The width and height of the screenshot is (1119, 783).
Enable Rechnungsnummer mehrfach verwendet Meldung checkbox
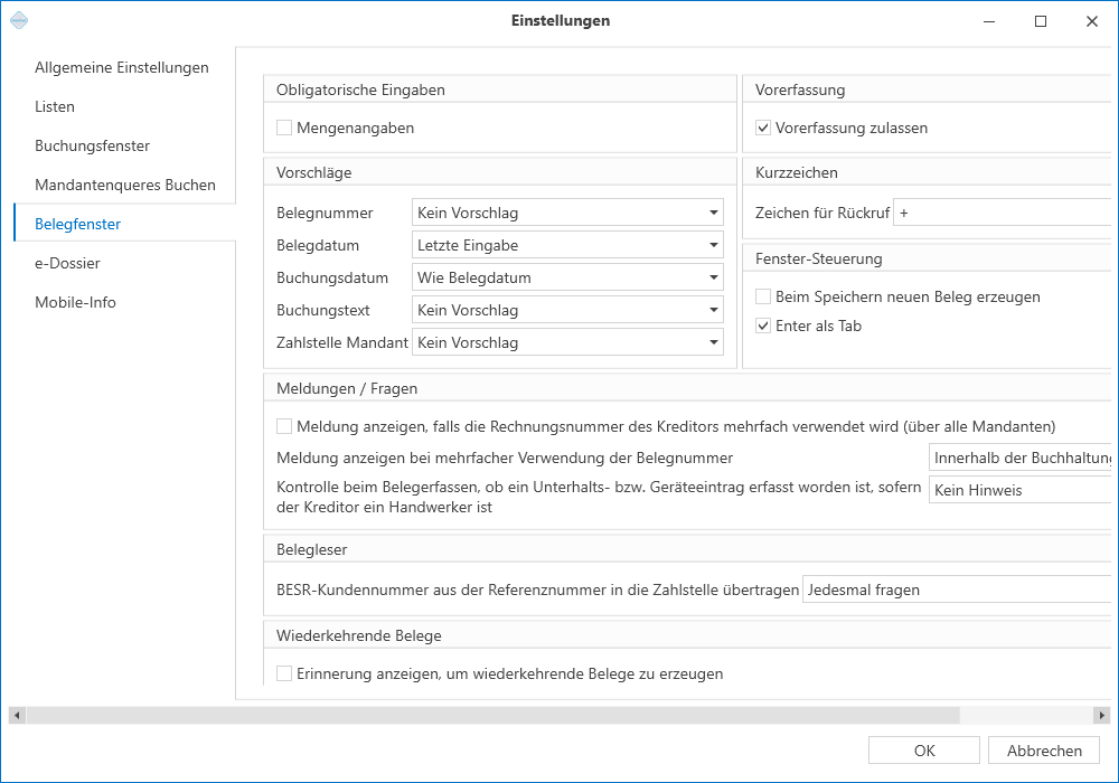pyautogui.click(x=284, y=426)
